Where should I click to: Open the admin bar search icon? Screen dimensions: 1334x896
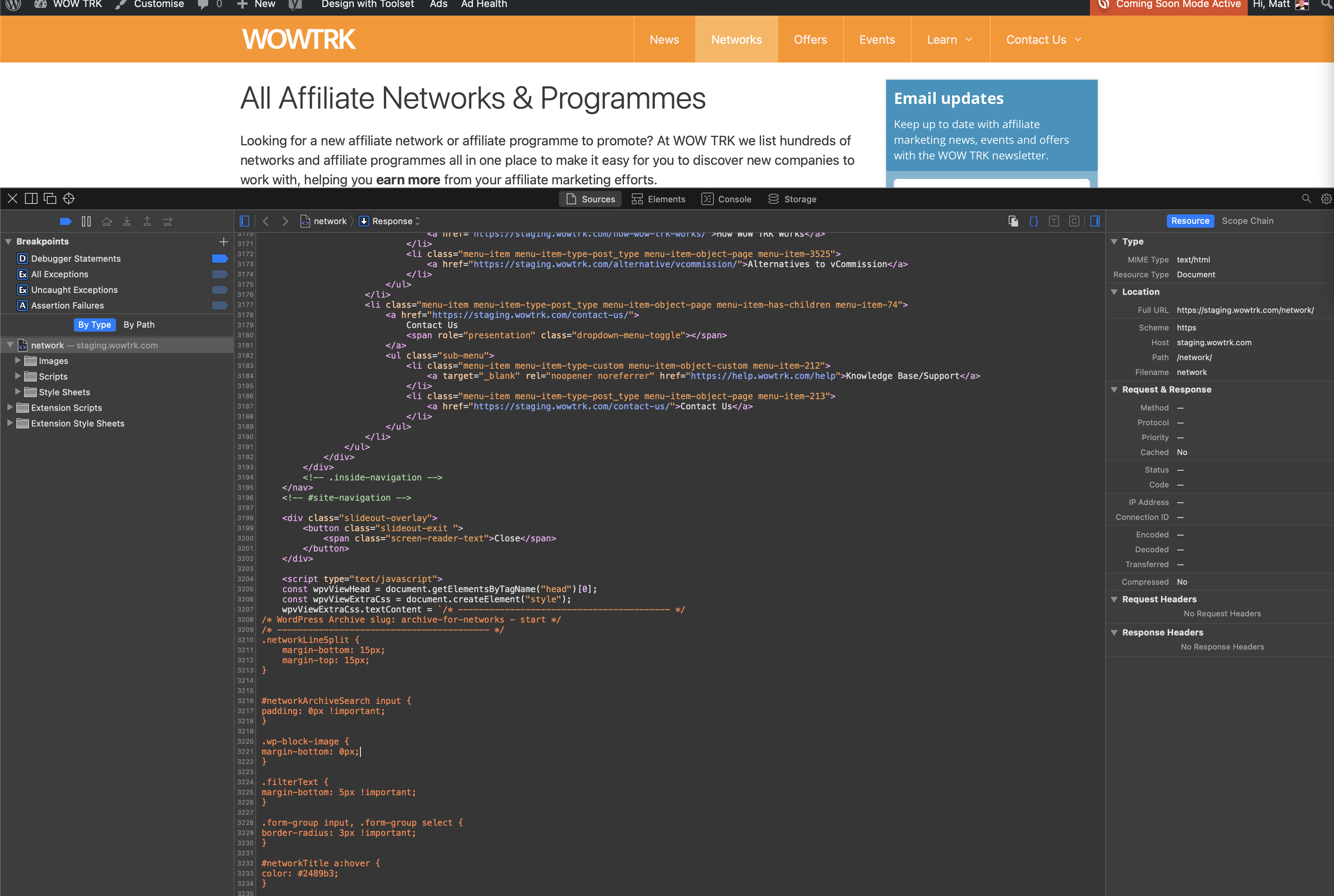coord(1327,5)
